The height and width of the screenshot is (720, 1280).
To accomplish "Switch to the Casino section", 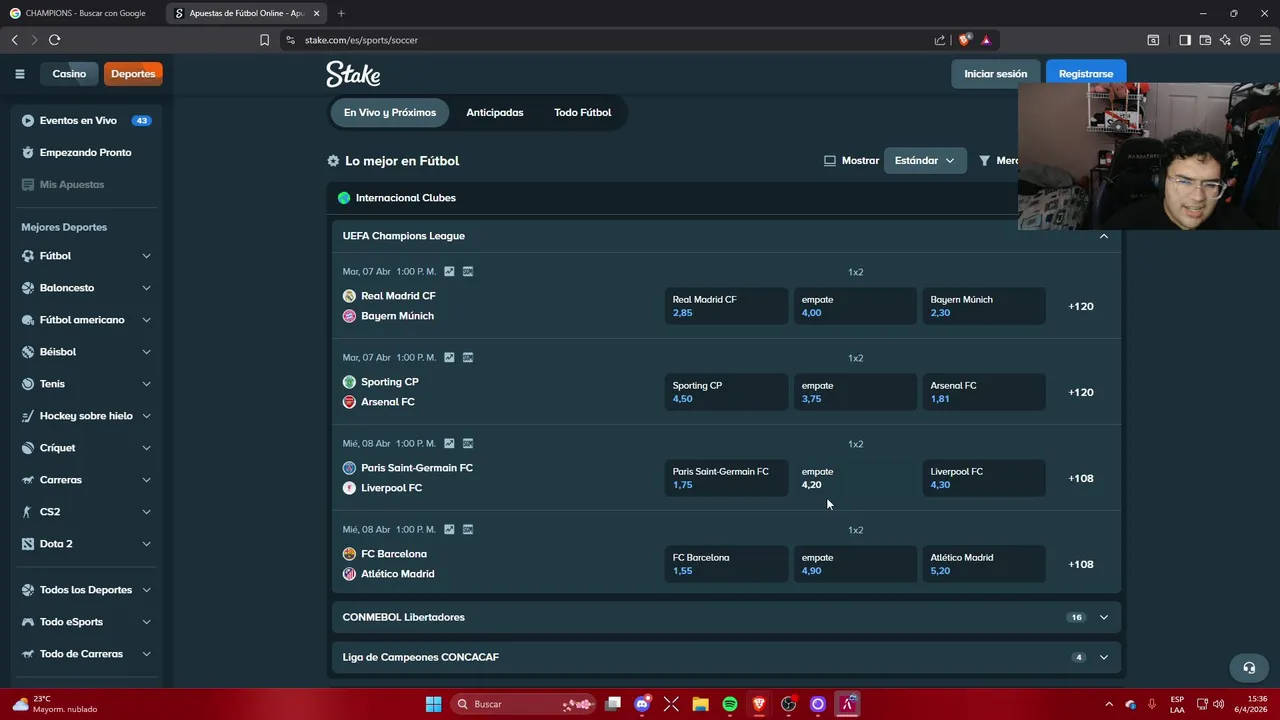I will [69, 74].
